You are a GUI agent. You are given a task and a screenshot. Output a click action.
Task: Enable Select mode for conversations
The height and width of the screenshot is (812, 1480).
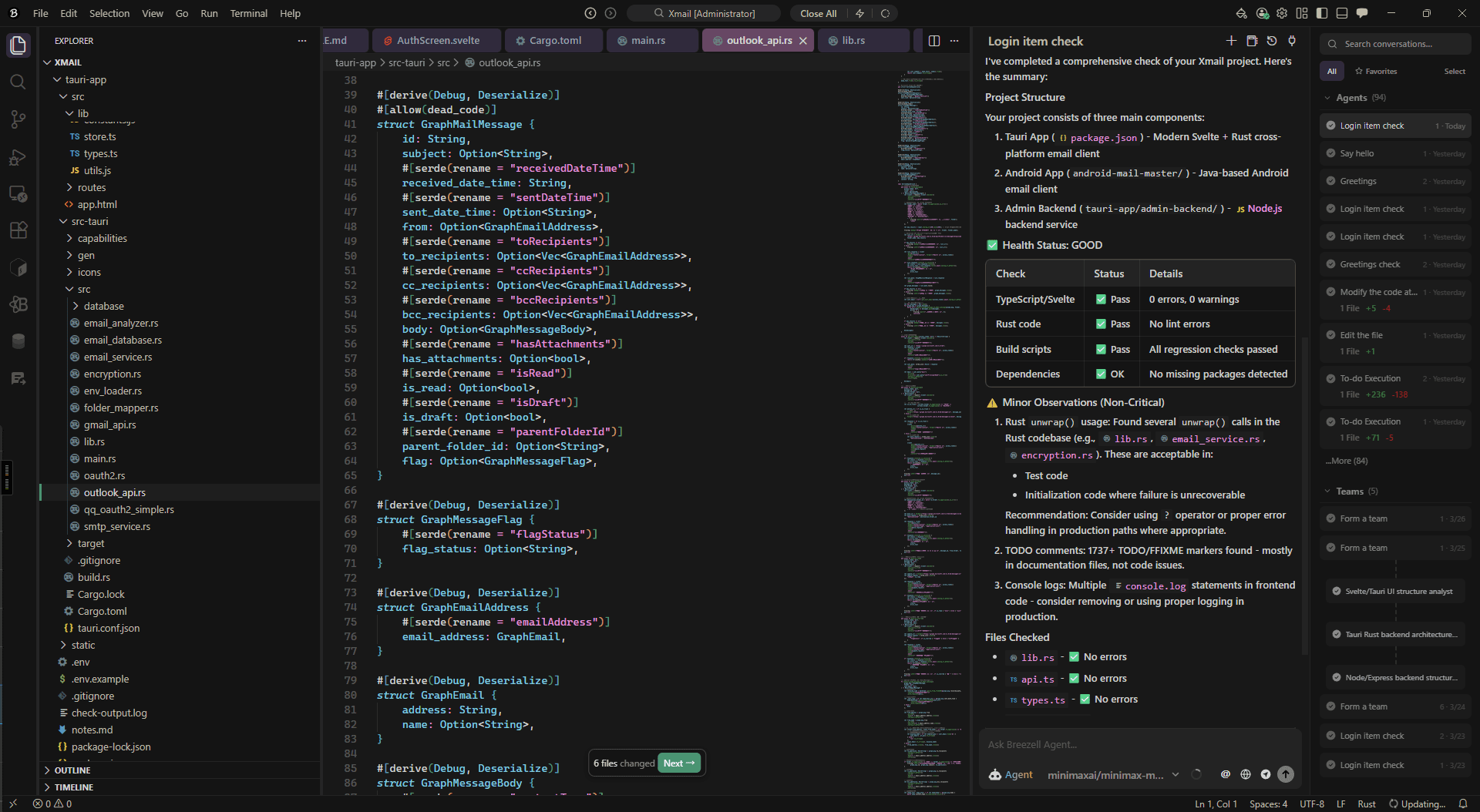coord(1454,71)
